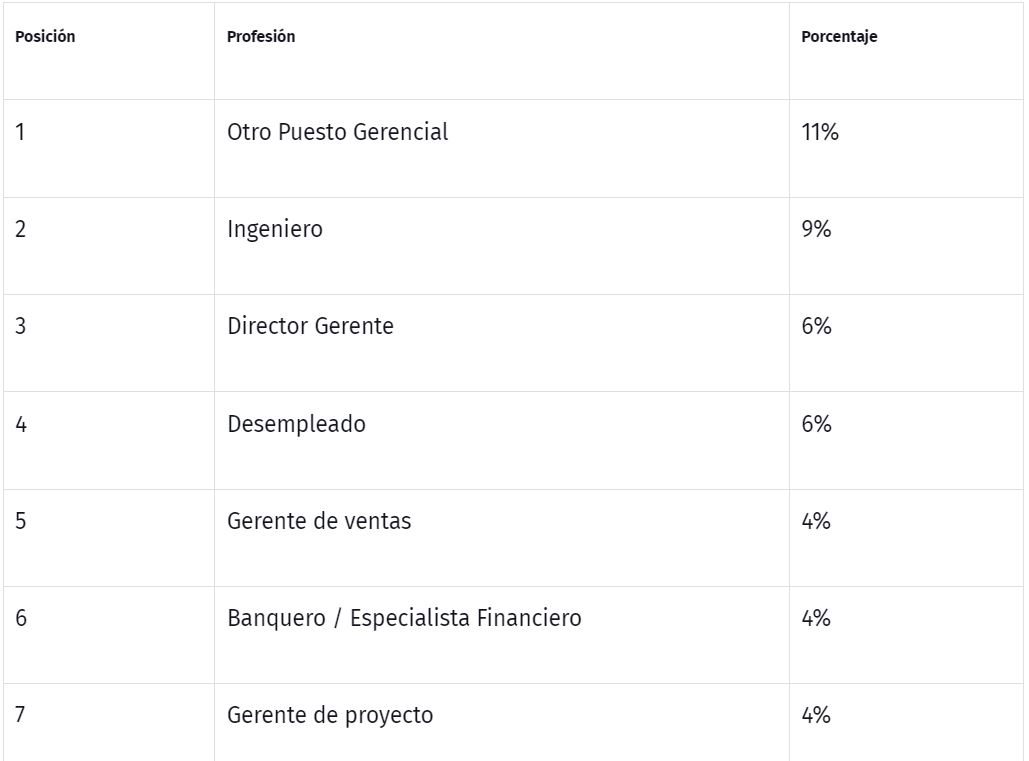The width and height of the screenshot is (1029, 761).
Task: Click position number 7 cell
Action: click(x=21, y=715)
